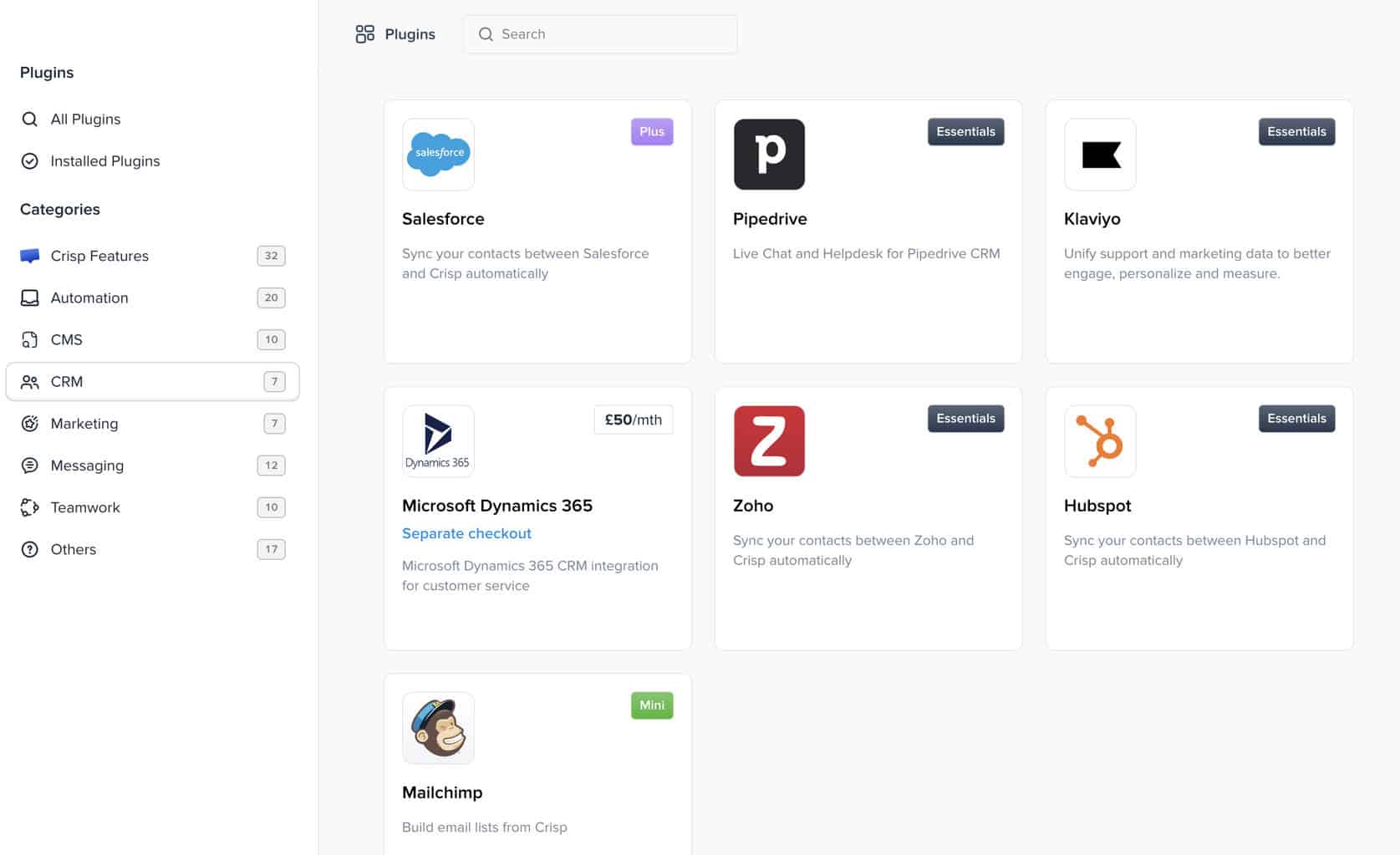Click the Hubspot orange sprocket logo

click(x=1100, y=441)
